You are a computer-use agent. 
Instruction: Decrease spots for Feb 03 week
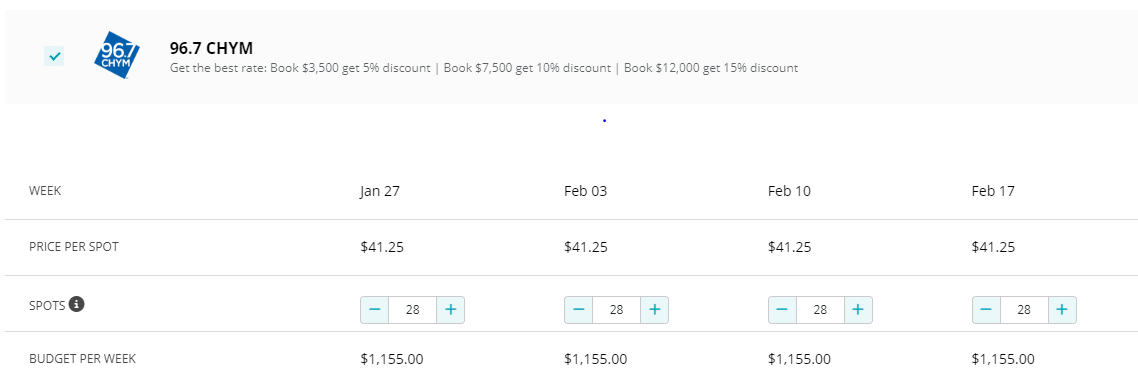(579, 310)
